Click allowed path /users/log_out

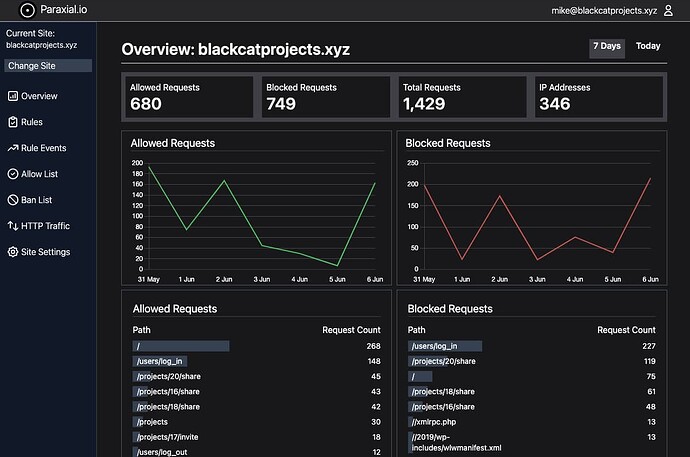tap(257, 452)
